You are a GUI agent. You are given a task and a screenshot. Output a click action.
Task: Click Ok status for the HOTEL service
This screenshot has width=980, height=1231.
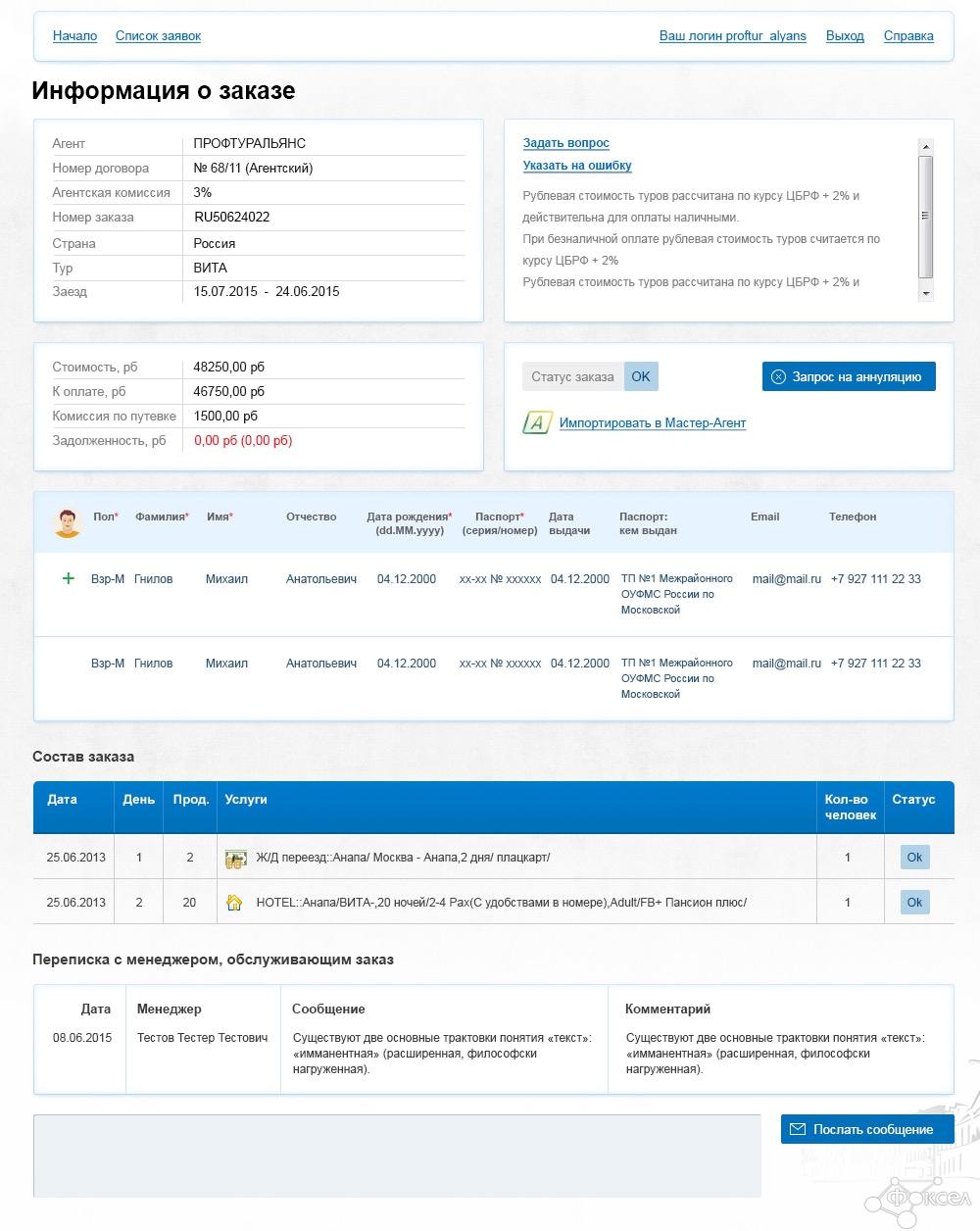click(914, 903)
